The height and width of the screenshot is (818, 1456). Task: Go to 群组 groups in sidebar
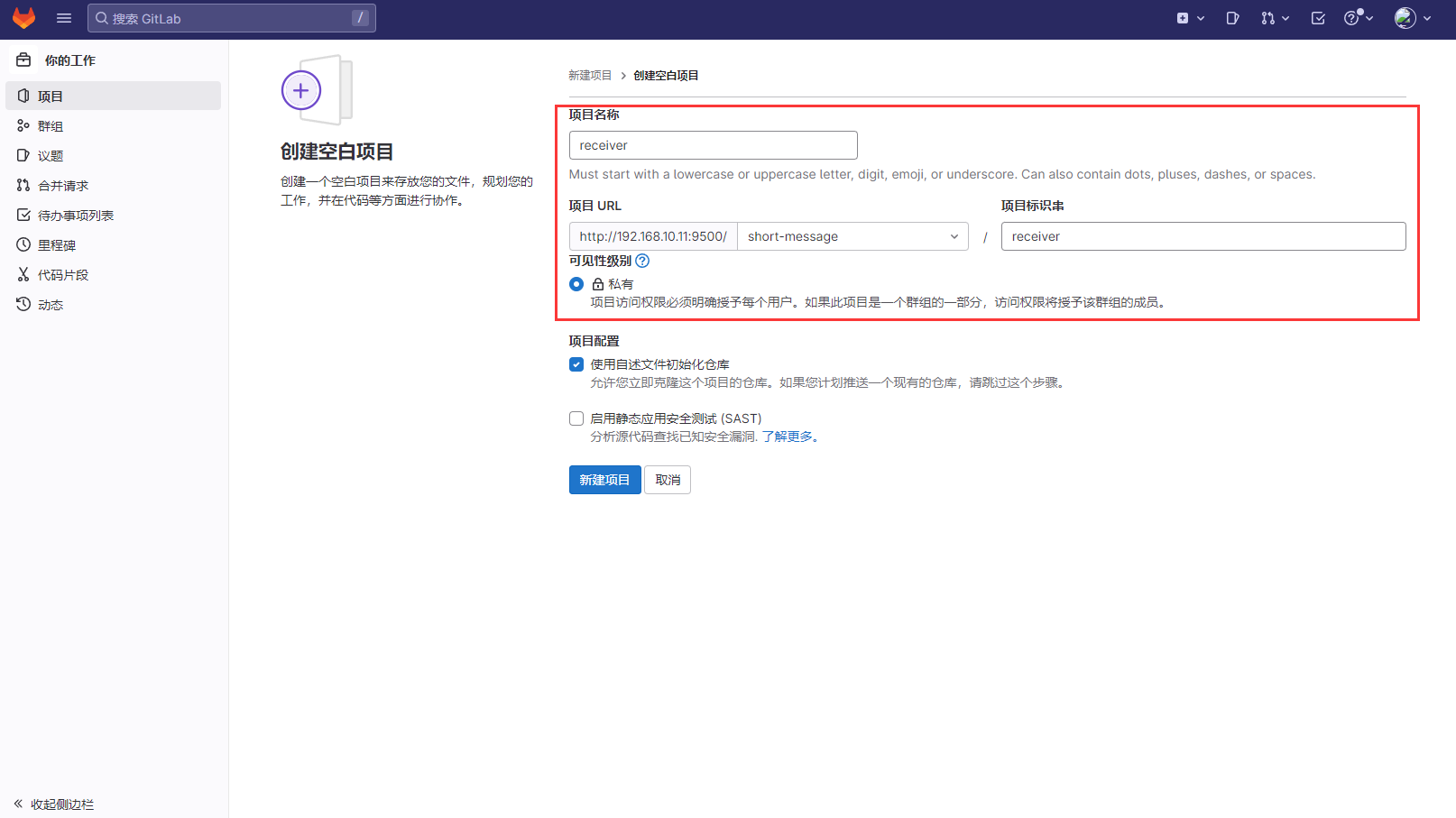[51, 126]
